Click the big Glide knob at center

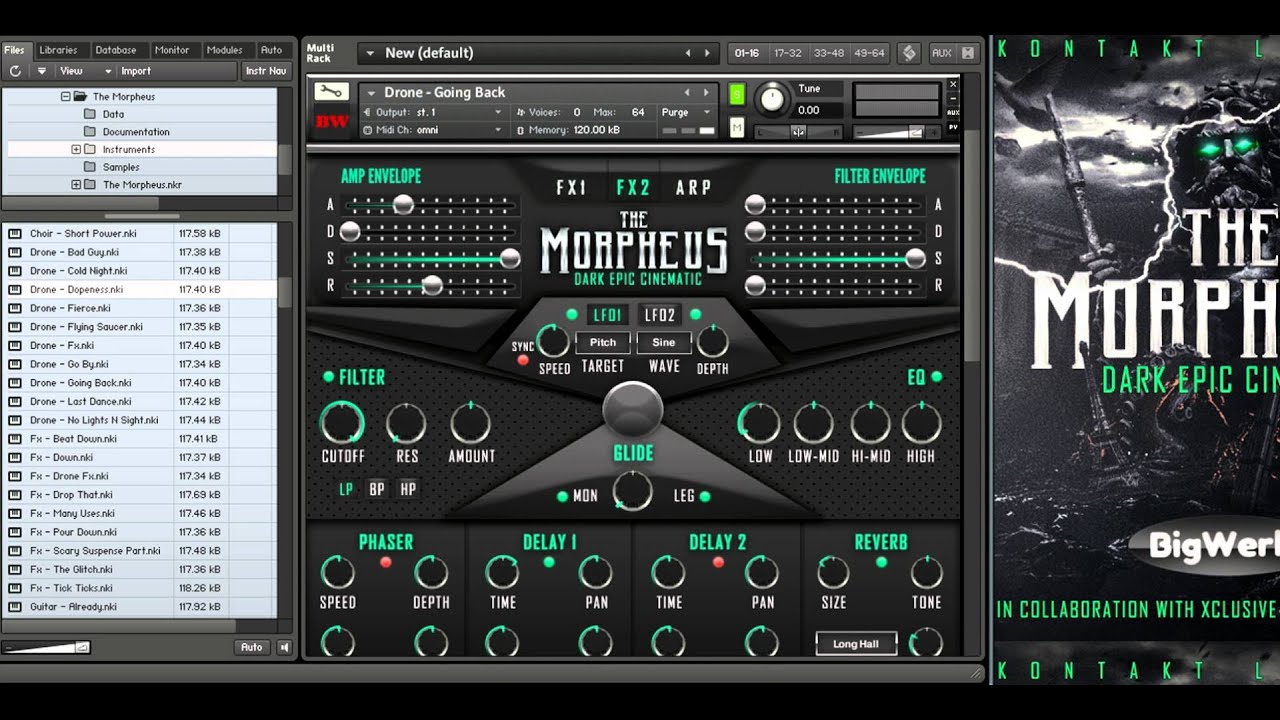point(633,409)
